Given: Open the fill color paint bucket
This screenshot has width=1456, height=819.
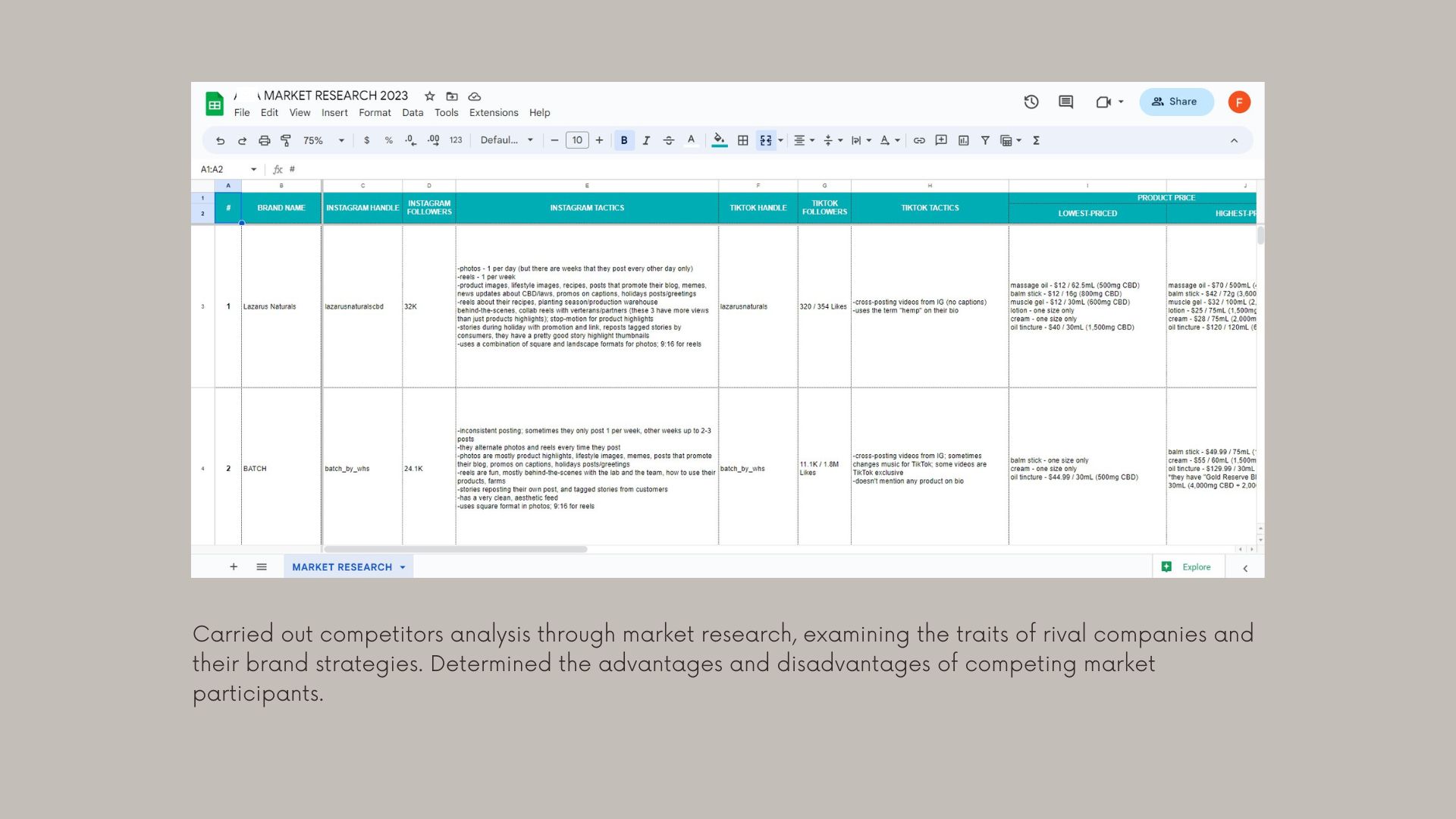Looking at the screenshot, I should coord(719,140).
